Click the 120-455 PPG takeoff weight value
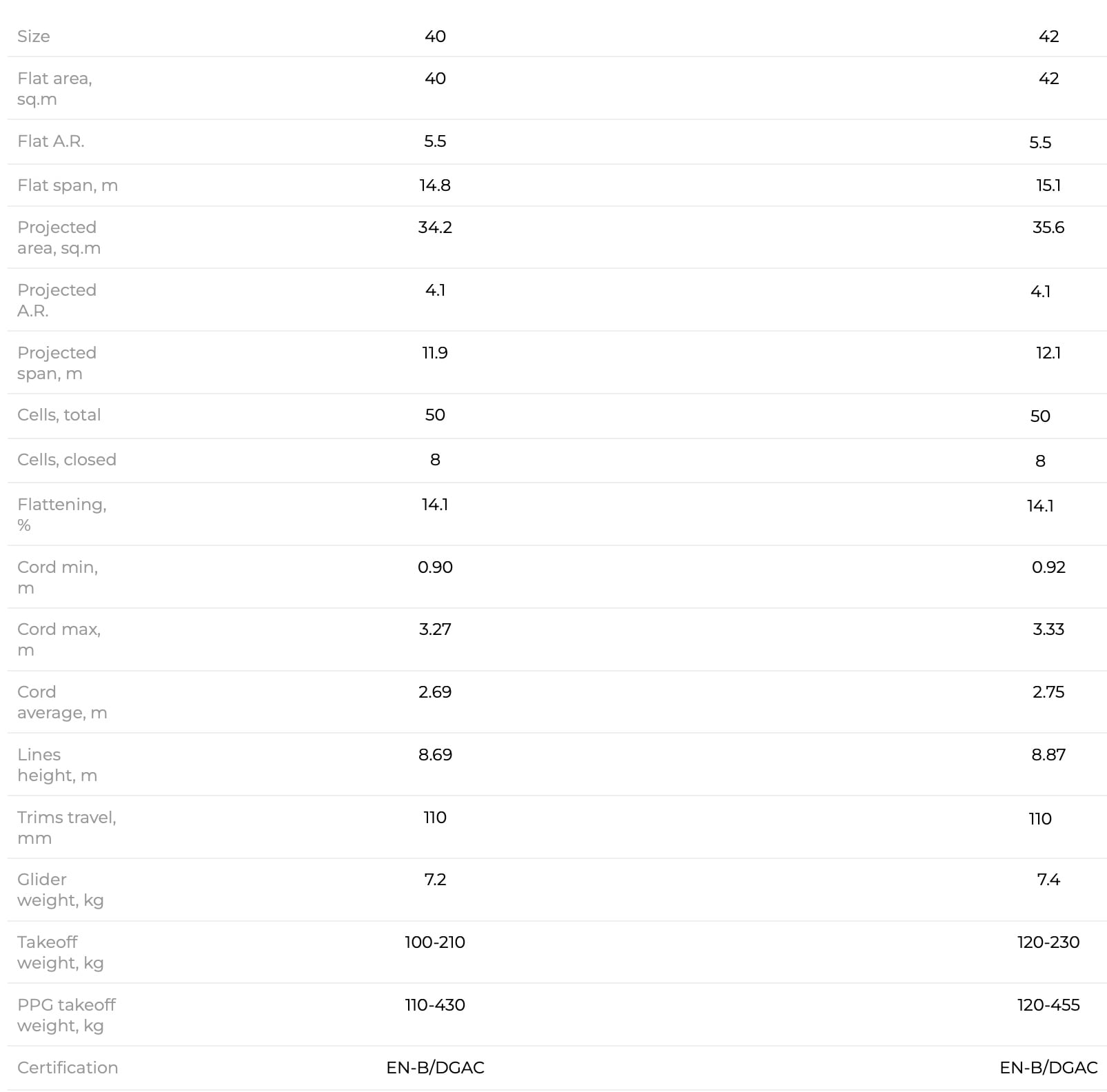This screenshot has width=1107, height=1092. [1048, 1005]
